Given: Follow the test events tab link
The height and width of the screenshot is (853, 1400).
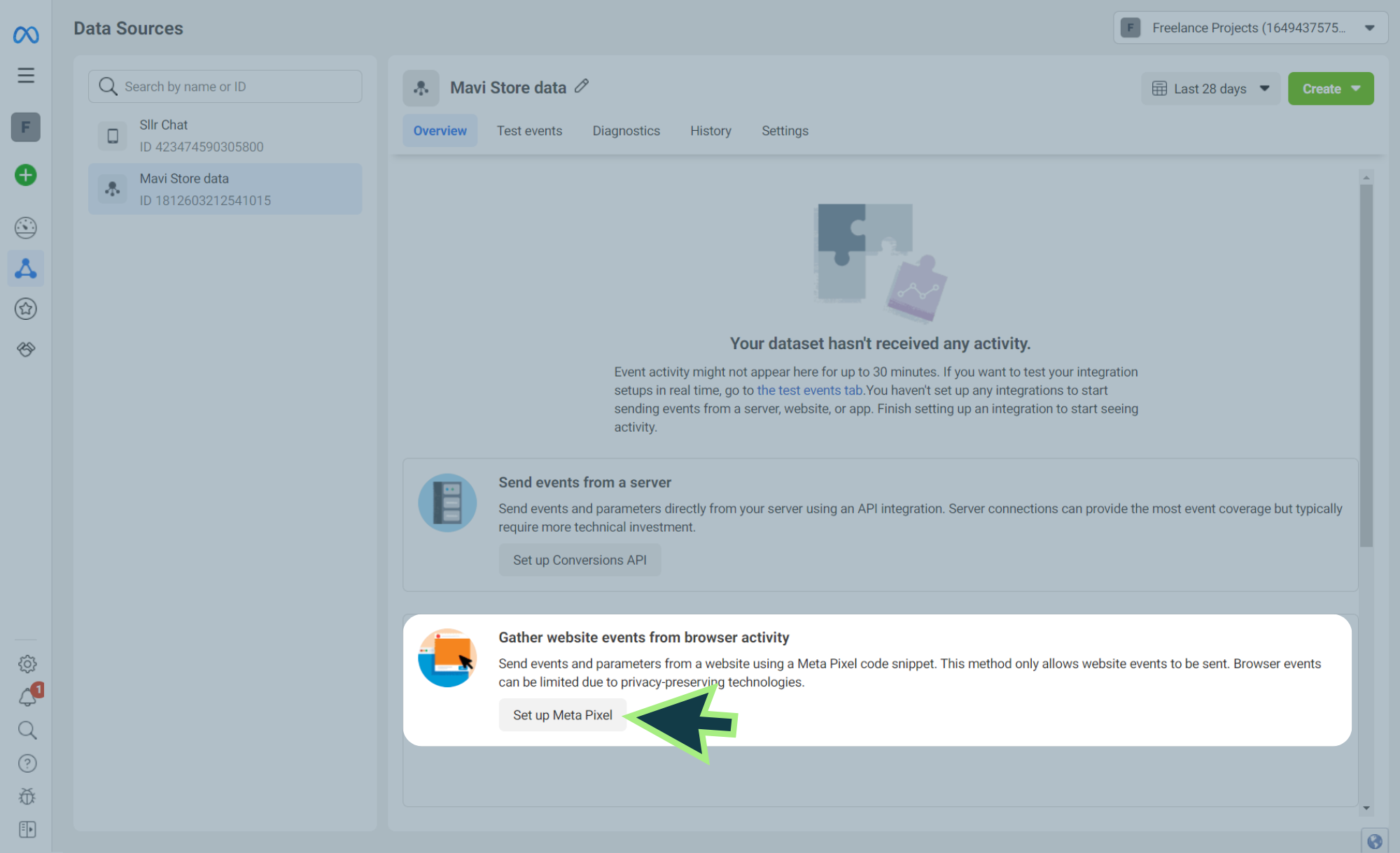Looking at the screenshot, I should (809, 390).
